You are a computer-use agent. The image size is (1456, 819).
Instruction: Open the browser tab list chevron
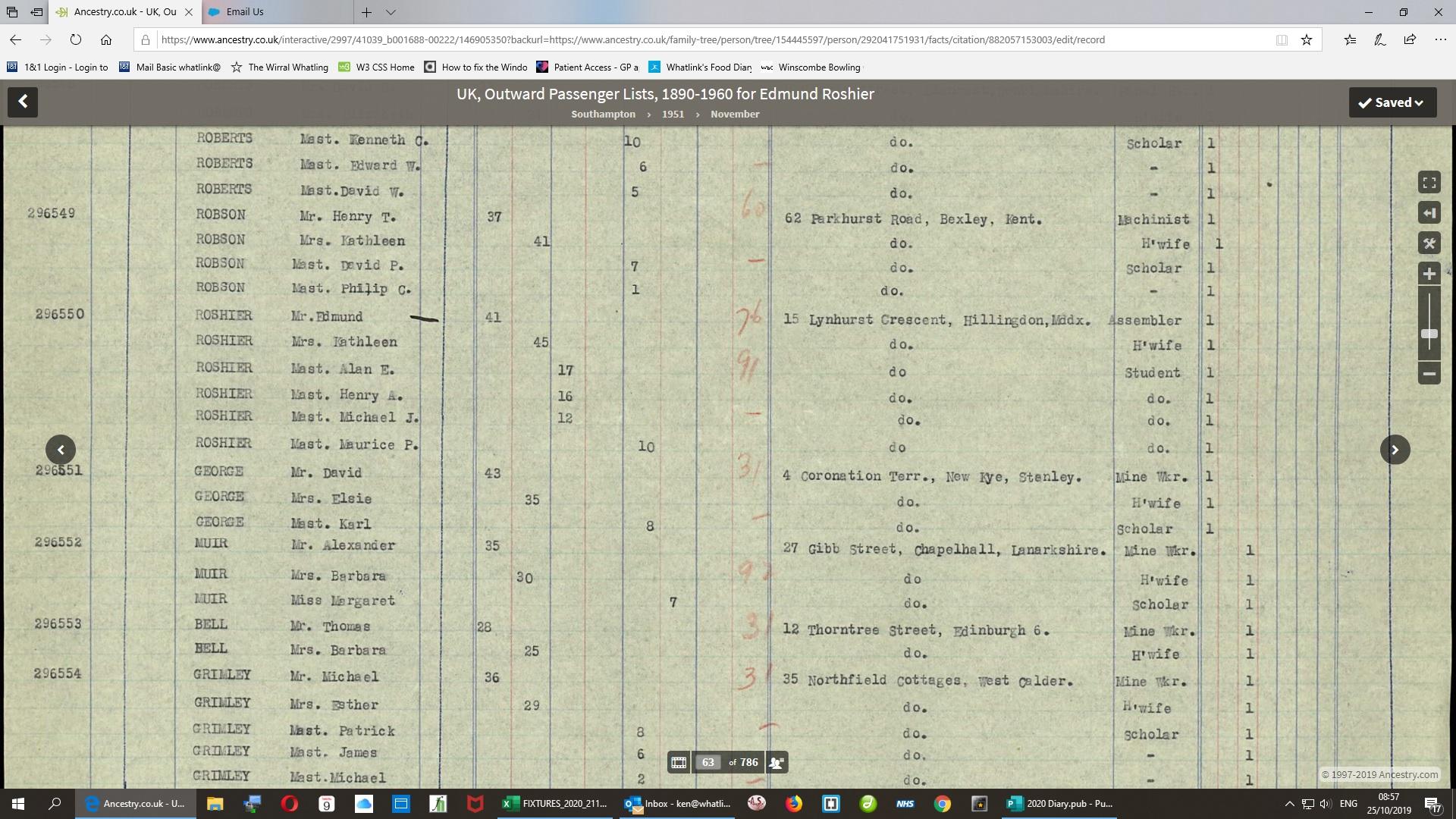pos(391,12)
